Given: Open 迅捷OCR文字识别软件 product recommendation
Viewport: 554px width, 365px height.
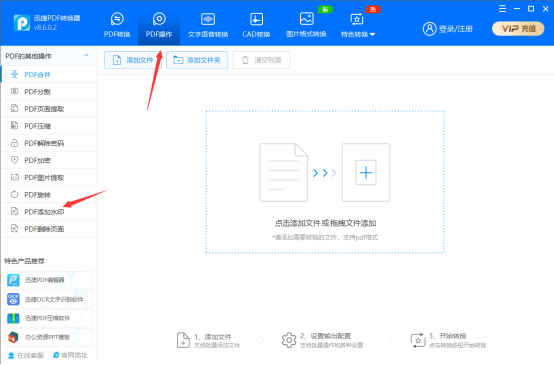Looking at the screenshot, I should coord(48,299).
